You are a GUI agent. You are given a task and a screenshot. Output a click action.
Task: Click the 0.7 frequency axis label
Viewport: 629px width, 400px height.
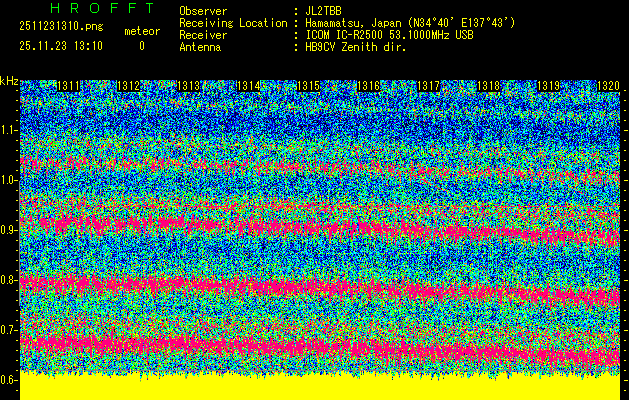(x=9, y=330)
